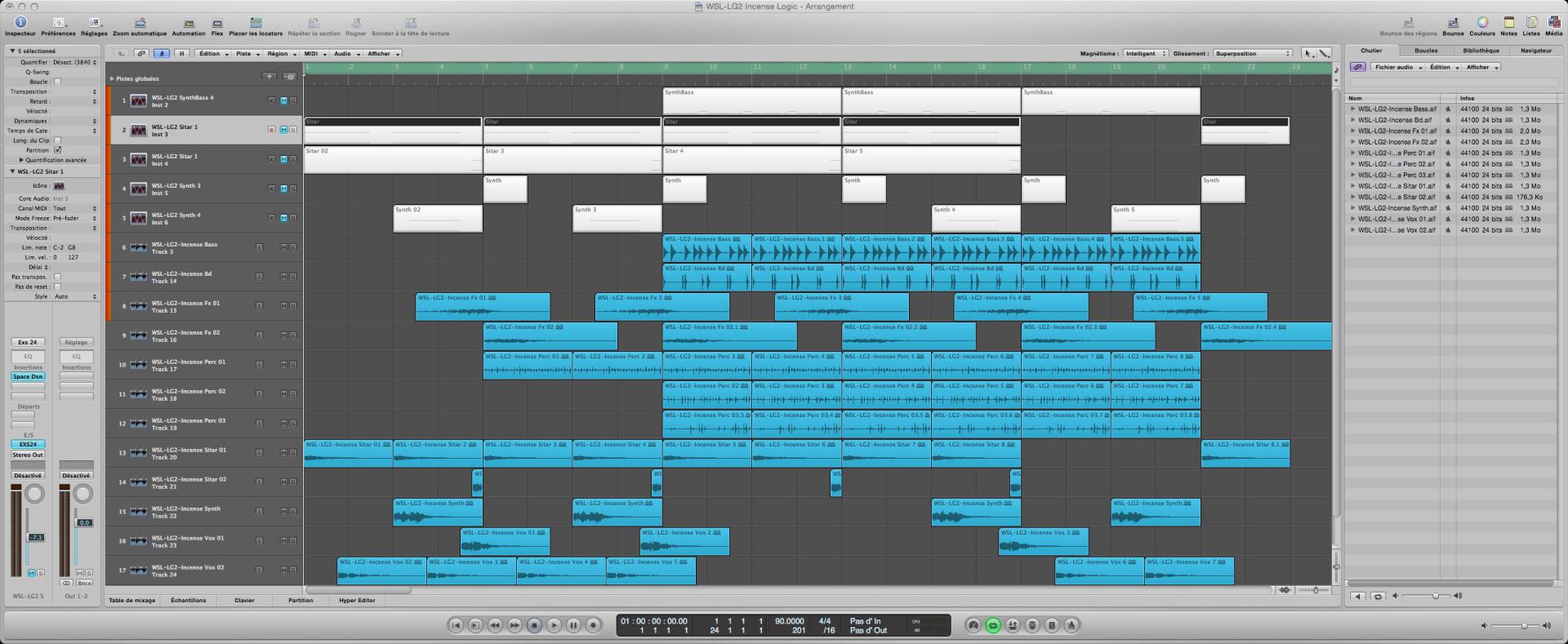Select WSL-LG2-Incense Synth.aif in bin
1568x644 pixels.
tap(1397, 208)
